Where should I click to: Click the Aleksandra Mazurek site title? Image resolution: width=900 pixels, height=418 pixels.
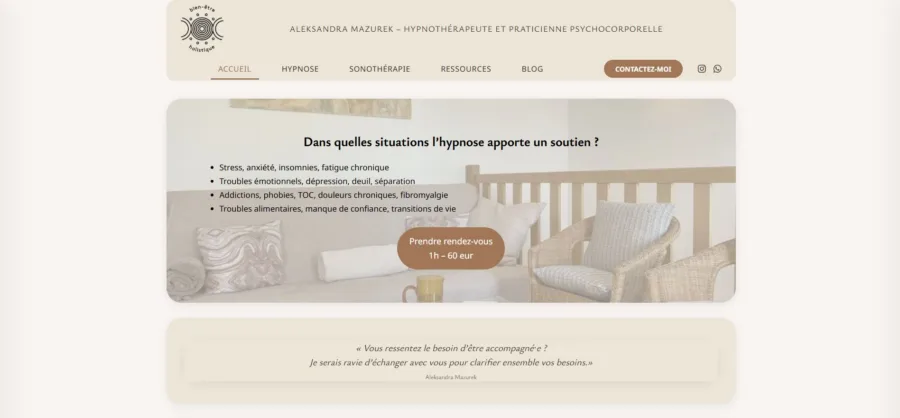pos(476,29)
